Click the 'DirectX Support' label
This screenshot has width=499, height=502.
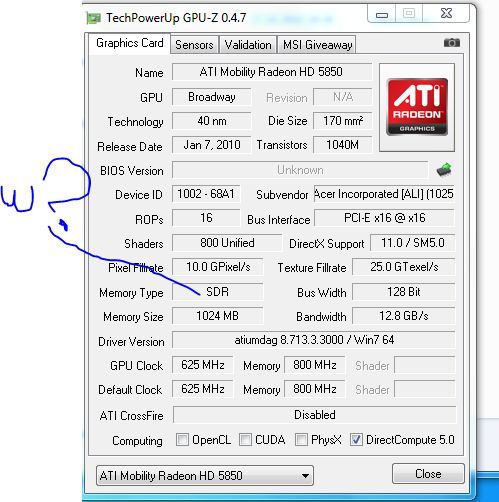(327, 244)
